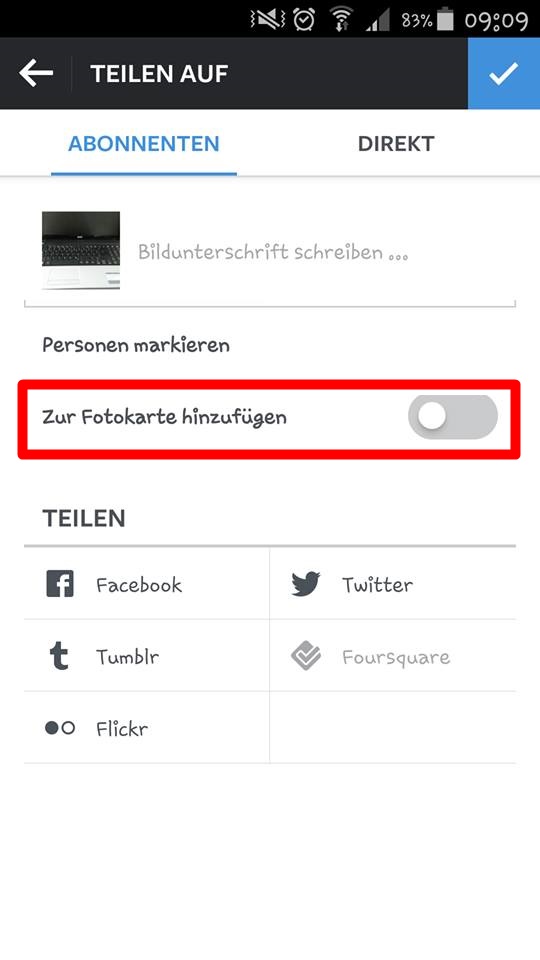Tap the Wi-Fi status bar icon

pos(340,20)
